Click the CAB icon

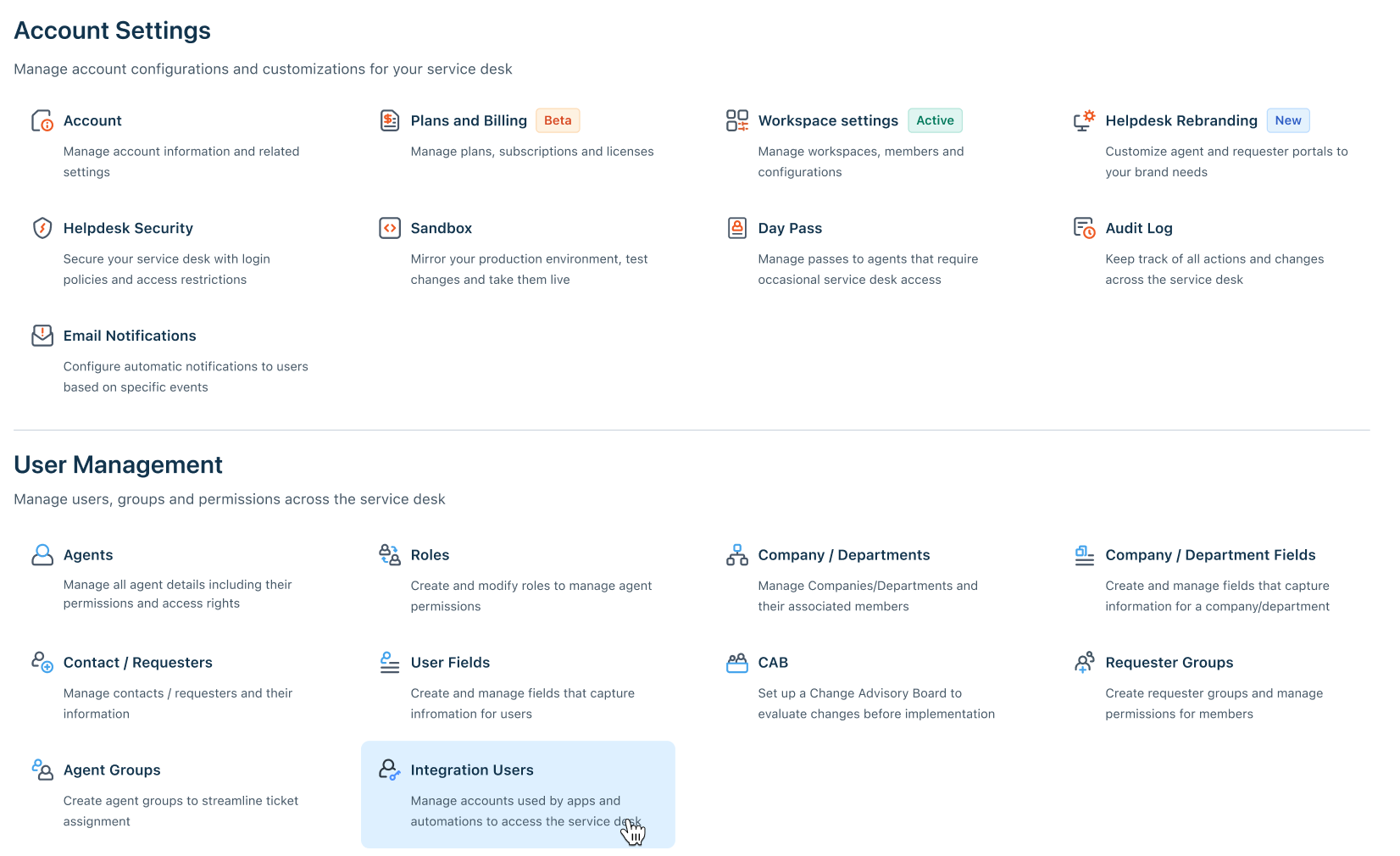[737, 663]
